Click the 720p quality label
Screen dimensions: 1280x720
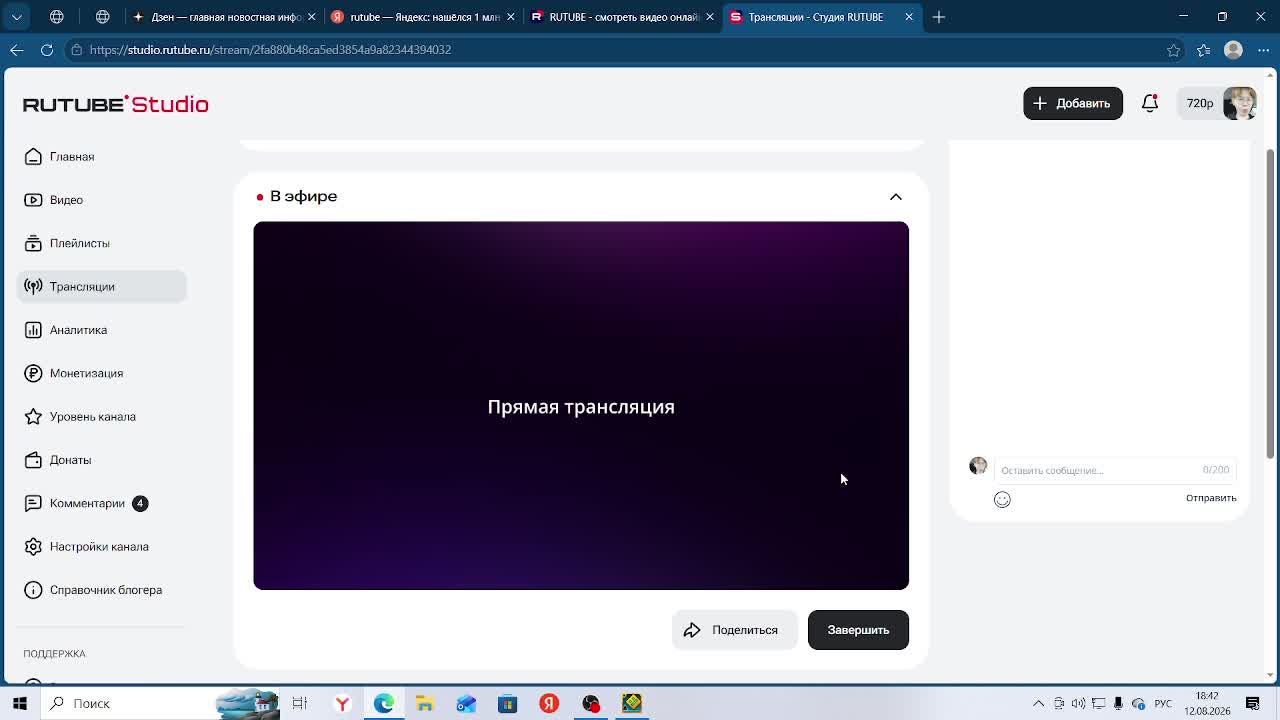(x=1199, y=103)
